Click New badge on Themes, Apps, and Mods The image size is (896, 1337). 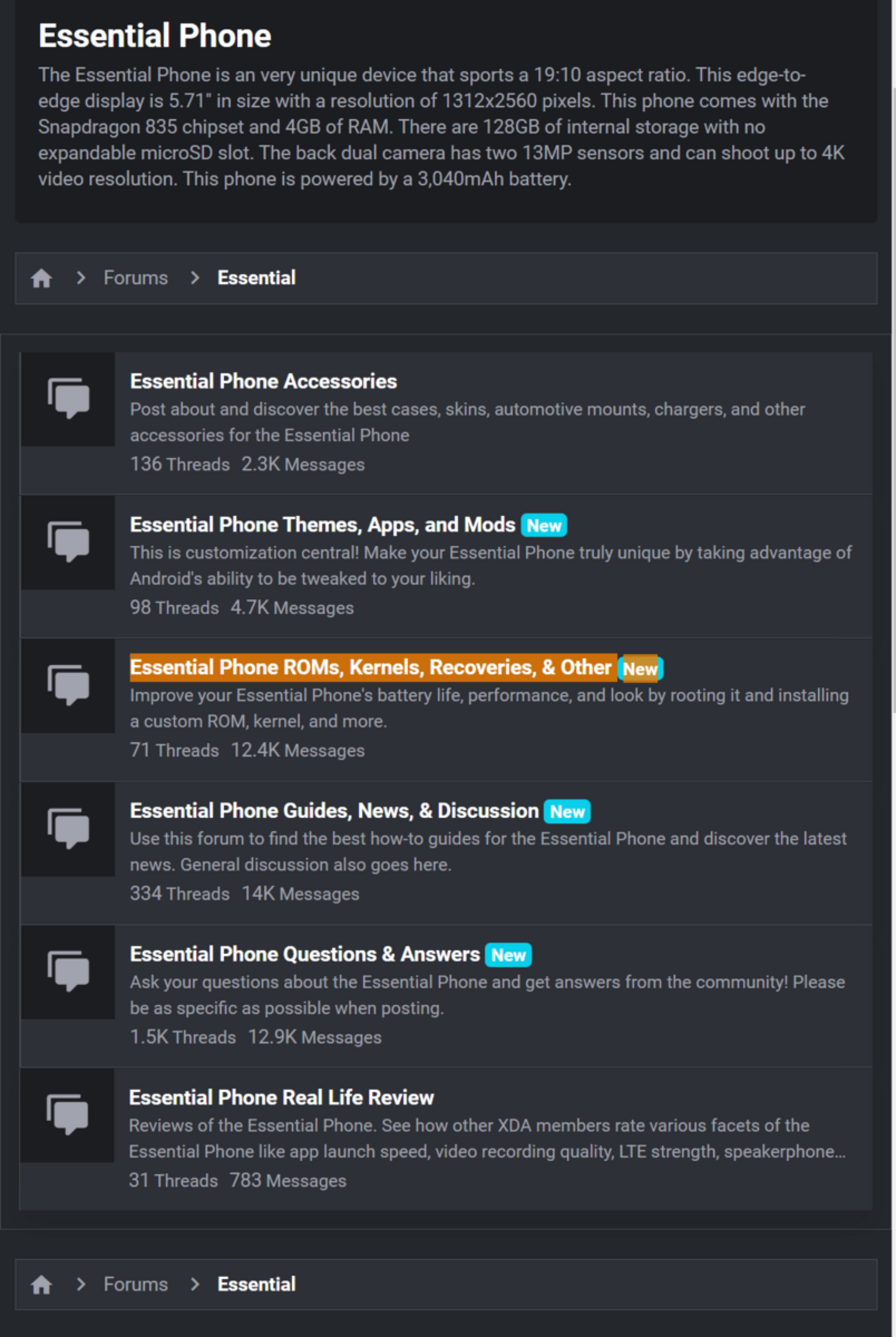[x=544, y=526]
